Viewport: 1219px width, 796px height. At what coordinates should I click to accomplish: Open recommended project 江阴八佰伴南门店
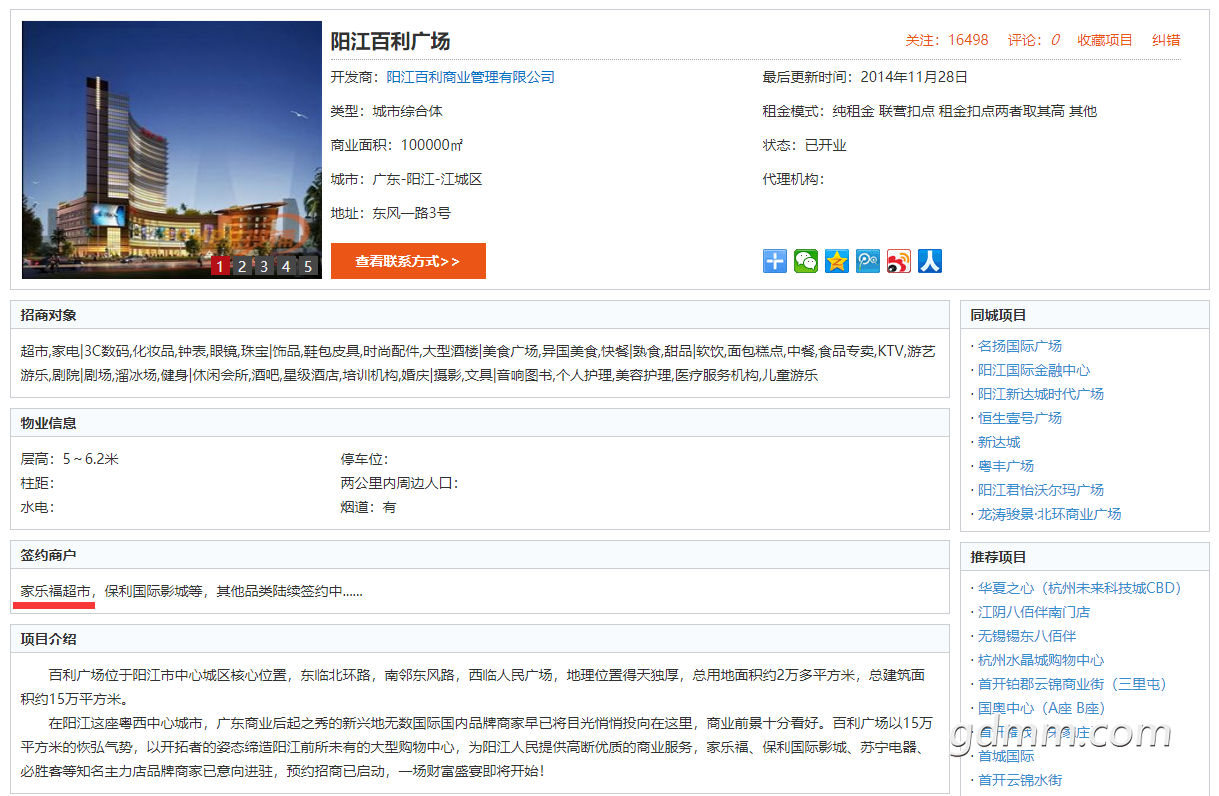click(1033, 612)
